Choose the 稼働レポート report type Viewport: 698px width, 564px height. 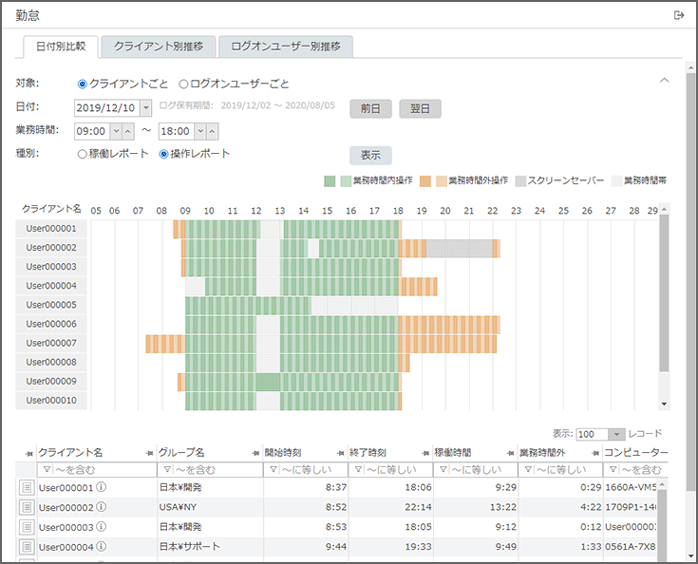point(82,154)
